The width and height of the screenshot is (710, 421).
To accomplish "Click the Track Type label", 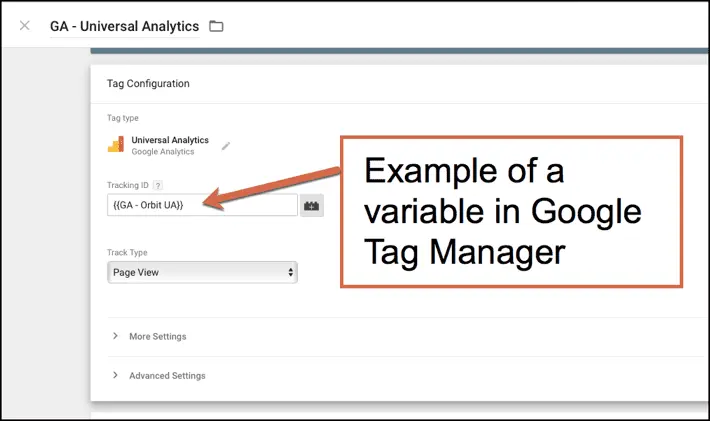I will pos(126,253).
